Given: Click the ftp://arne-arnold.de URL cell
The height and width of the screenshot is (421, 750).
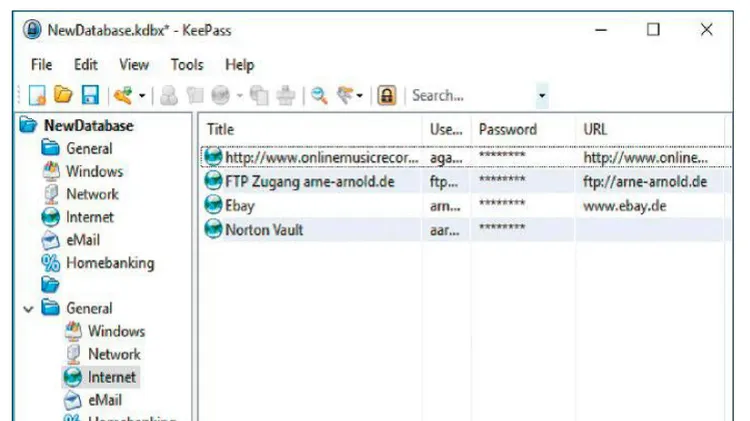Looking at the screenshot, I should coord(645,182).
